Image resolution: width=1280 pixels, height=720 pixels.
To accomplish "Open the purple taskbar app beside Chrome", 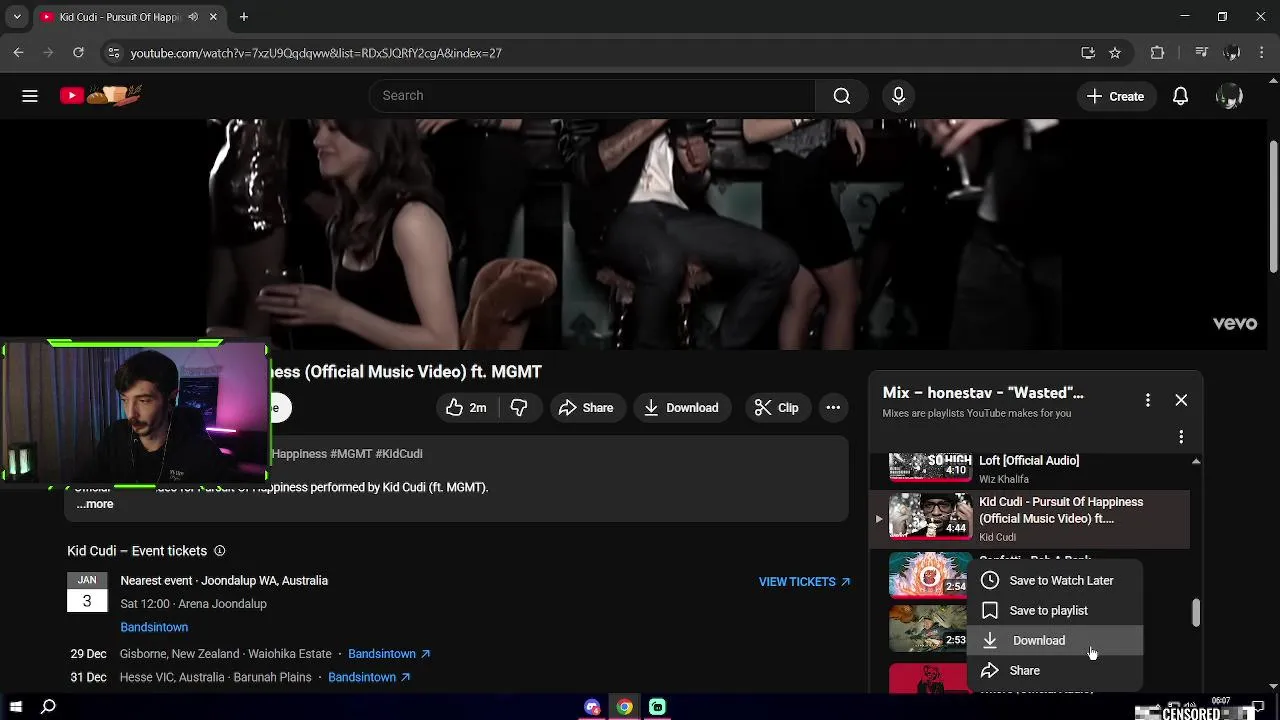I will coord(592,707).
